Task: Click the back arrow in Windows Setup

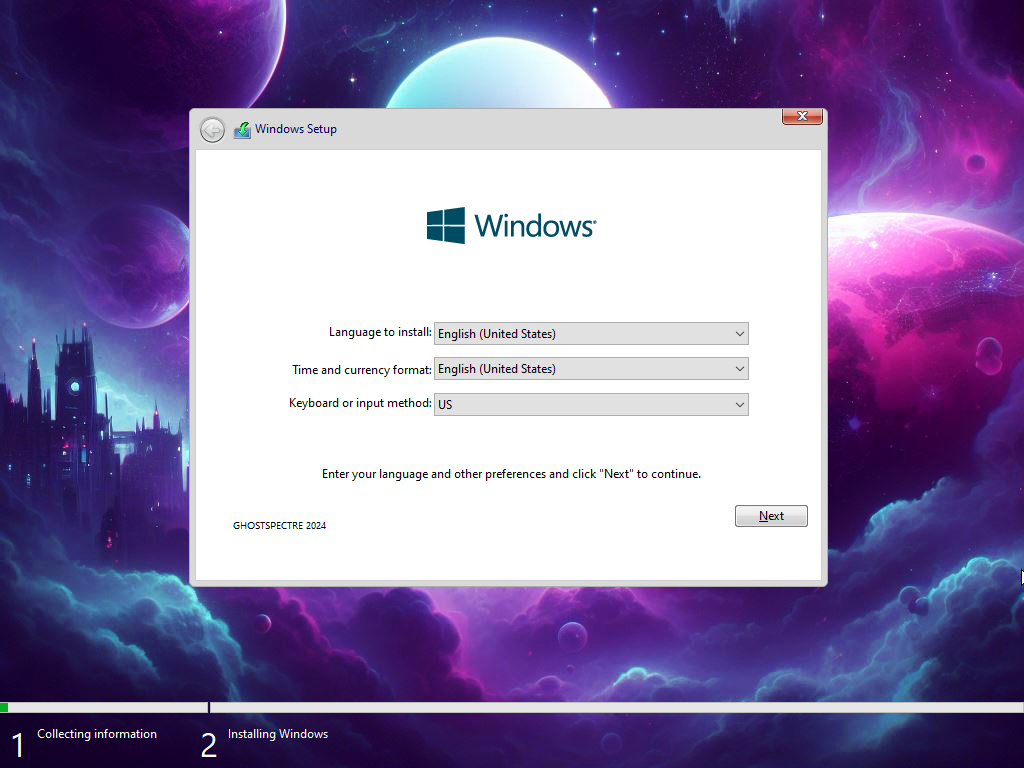Action: [212, 130]
